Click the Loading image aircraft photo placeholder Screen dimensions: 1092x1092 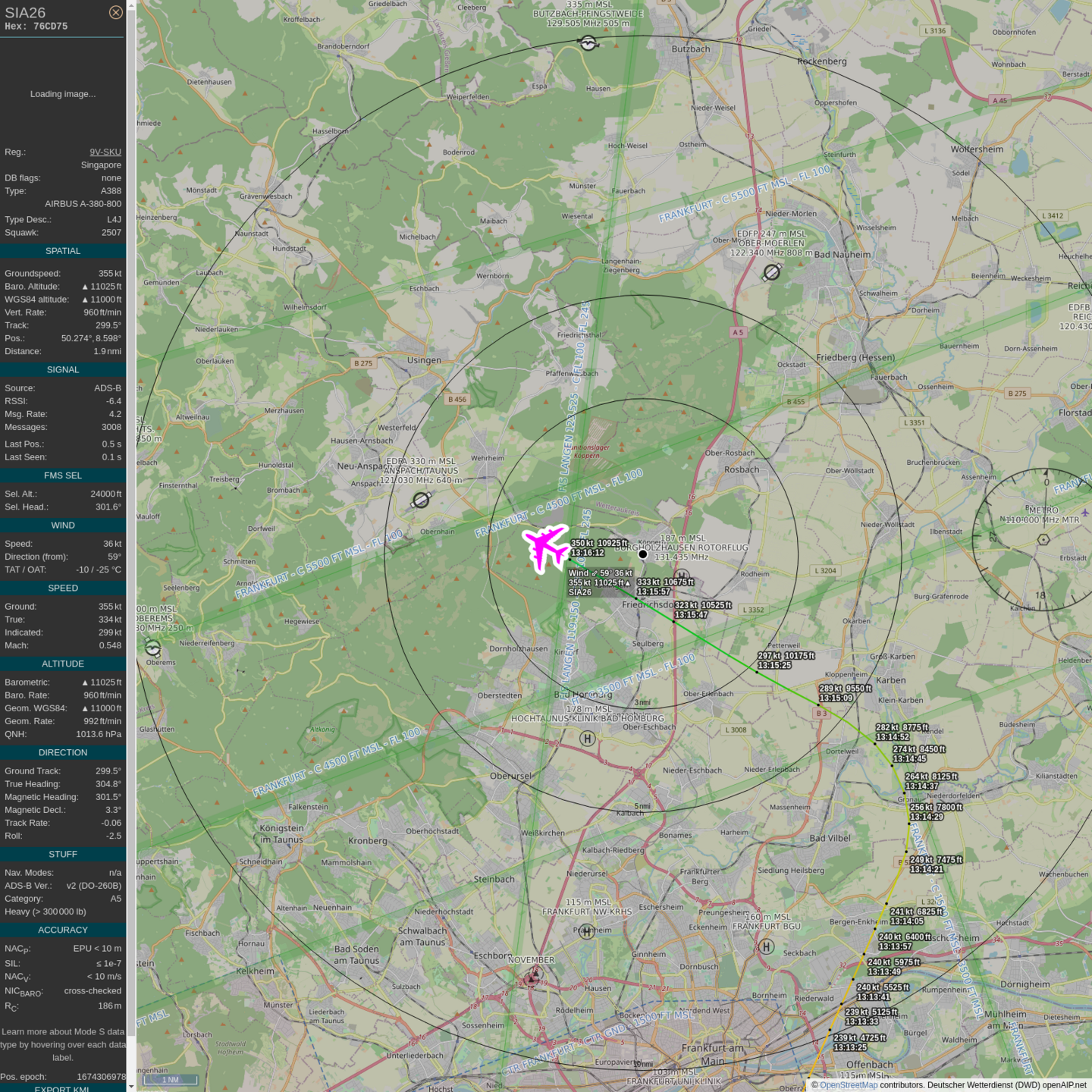coord(63,94)
